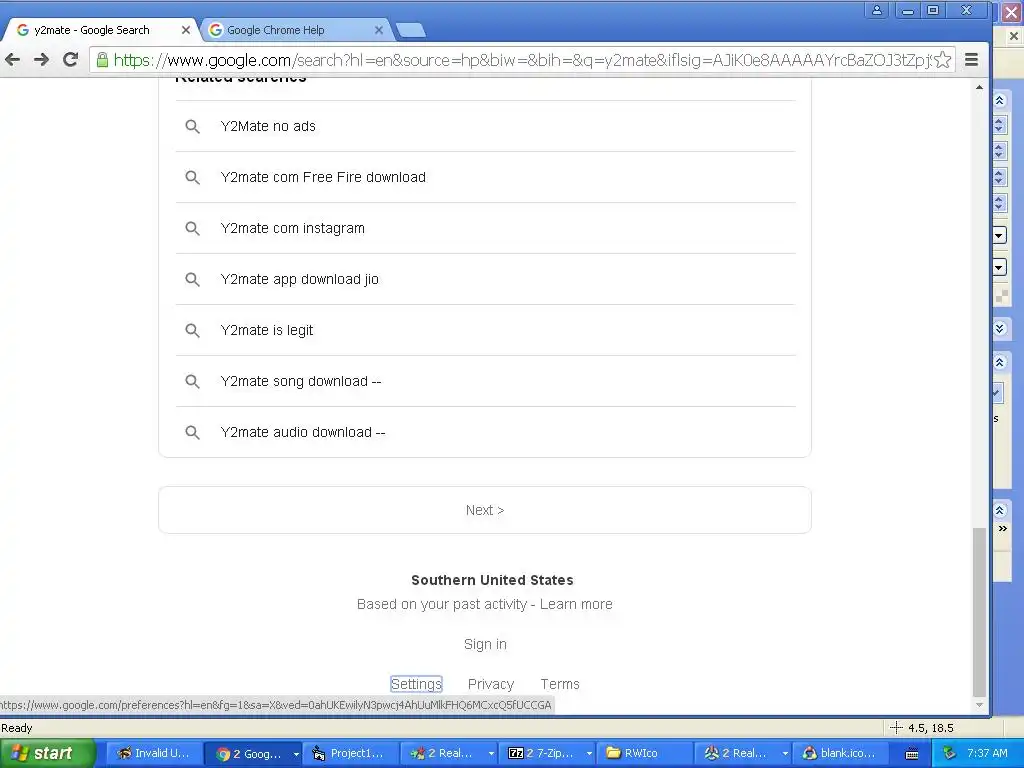Click the 4.5, 18.5 coordinates in status bar

click(931, 728)
